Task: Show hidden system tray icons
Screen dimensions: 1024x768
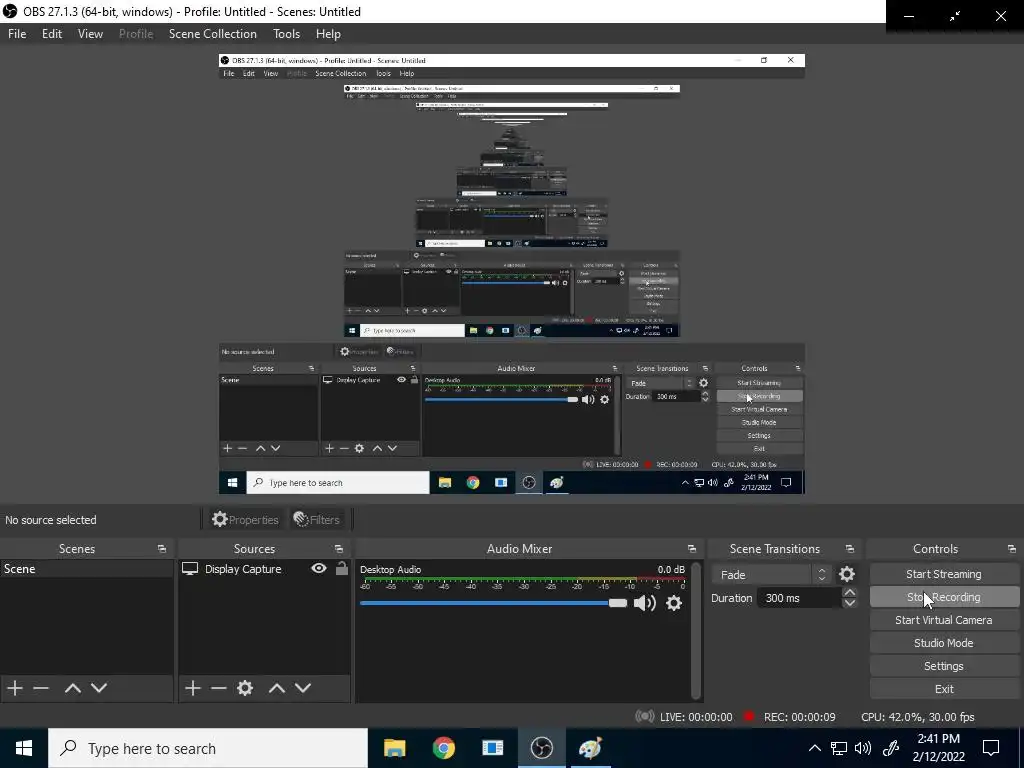Action: tap(815, 748)
